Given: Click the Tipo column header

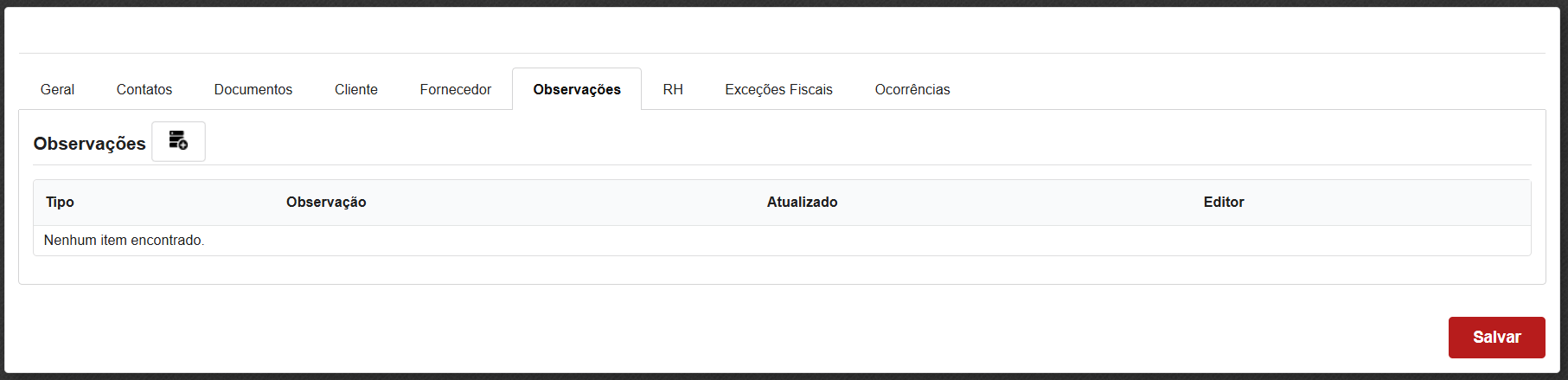Looking at the screenshot, I should pyautogui.click(x=61, y=202).
